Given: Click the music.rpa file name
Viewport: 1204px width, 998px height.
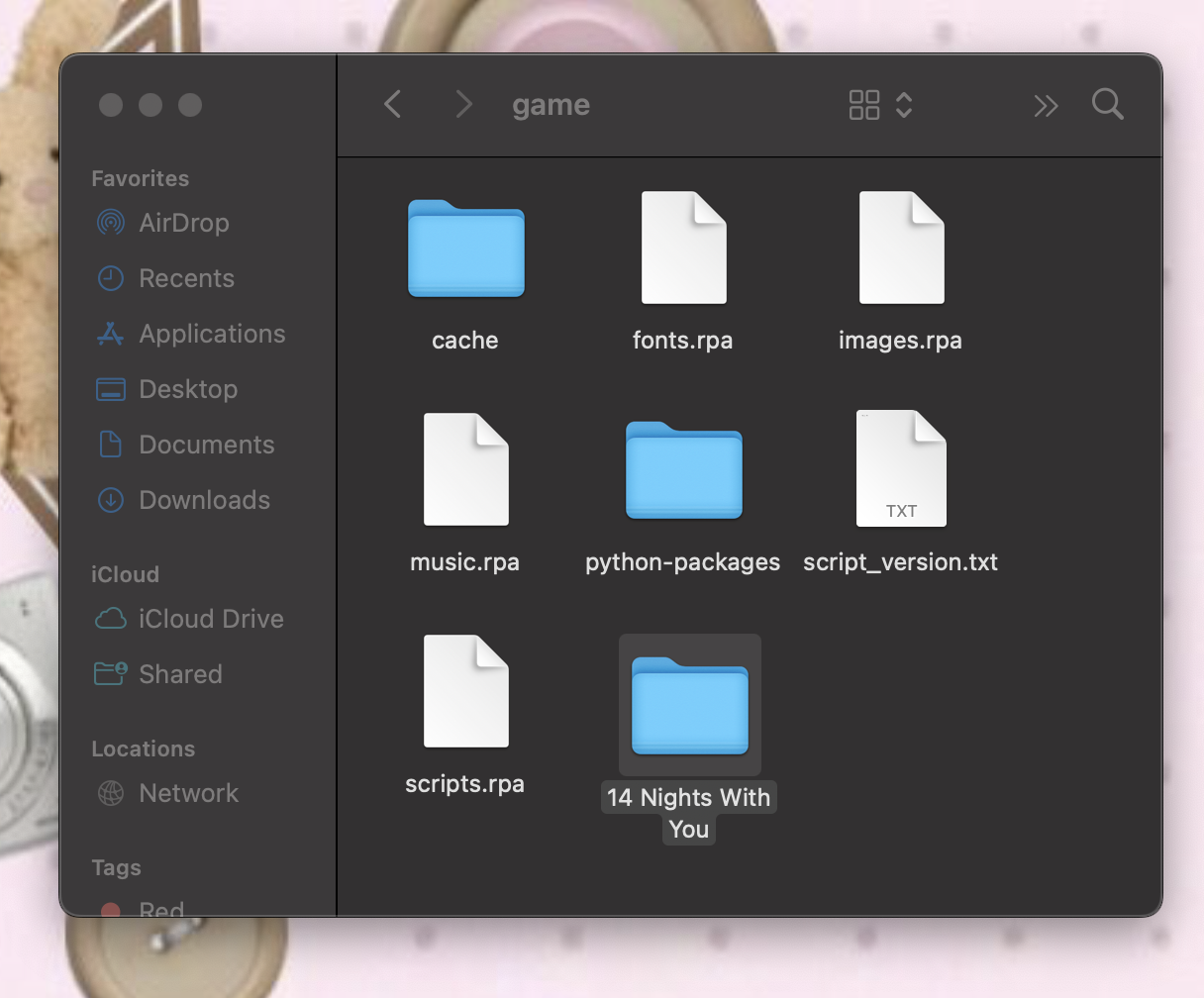Looking at the screenshot, I should [465, 562].
